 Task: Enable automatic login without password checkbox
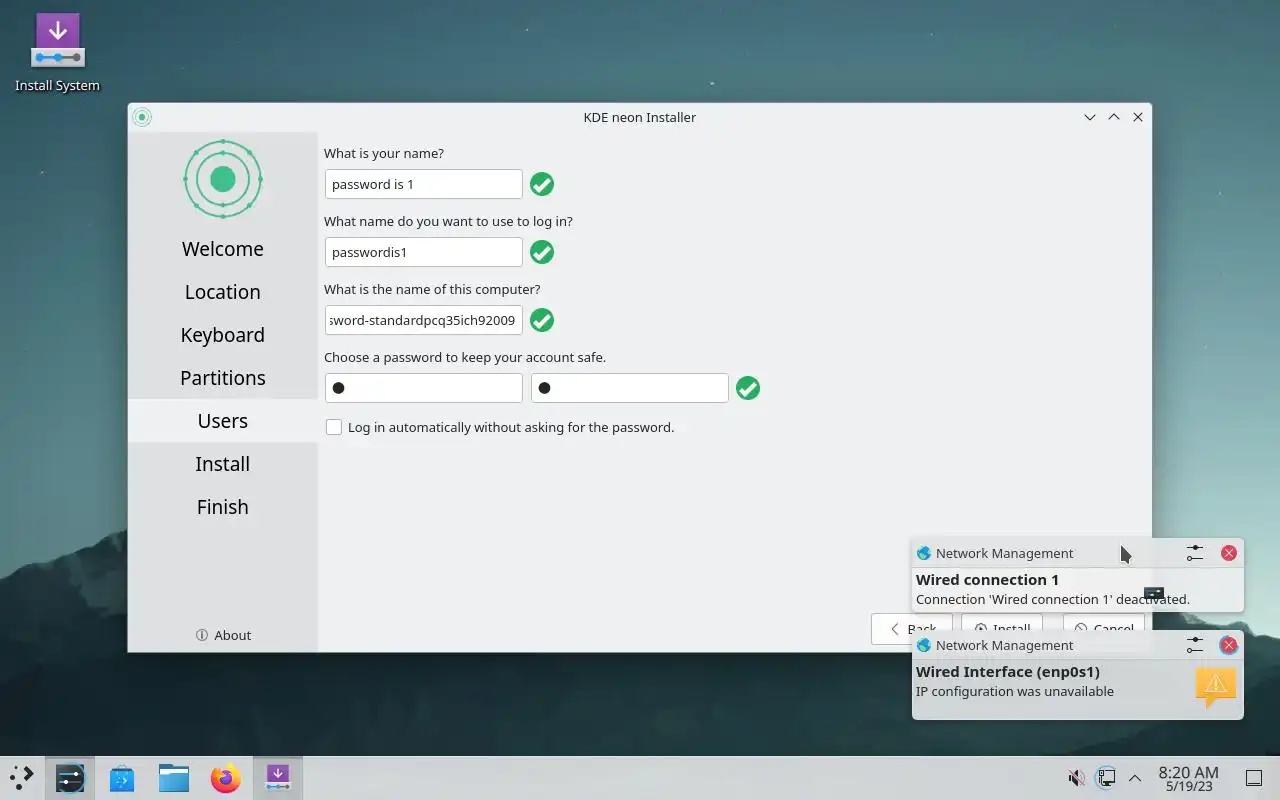pos(334,427)
